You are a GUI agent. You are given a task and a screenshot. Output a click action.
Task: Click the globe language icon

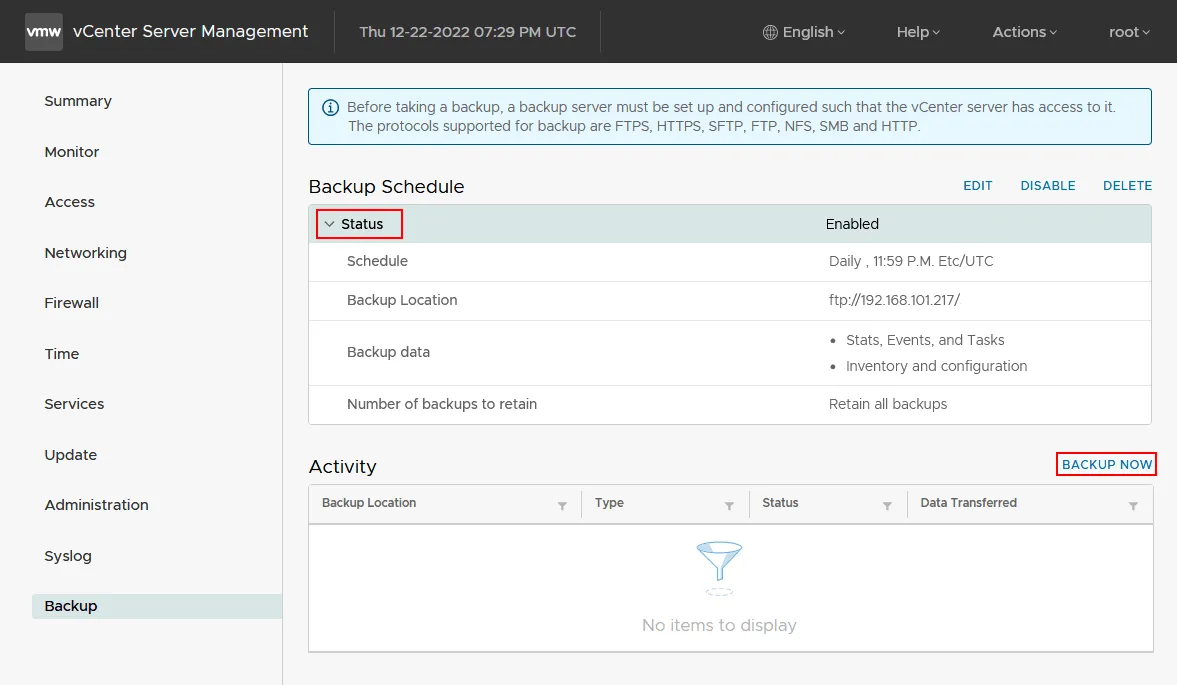(770, 32)
